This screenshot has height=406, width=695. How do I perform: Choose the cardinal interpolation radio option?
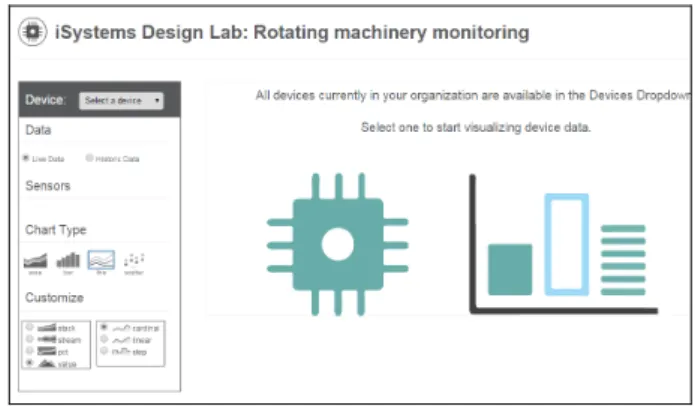(104, 327)
